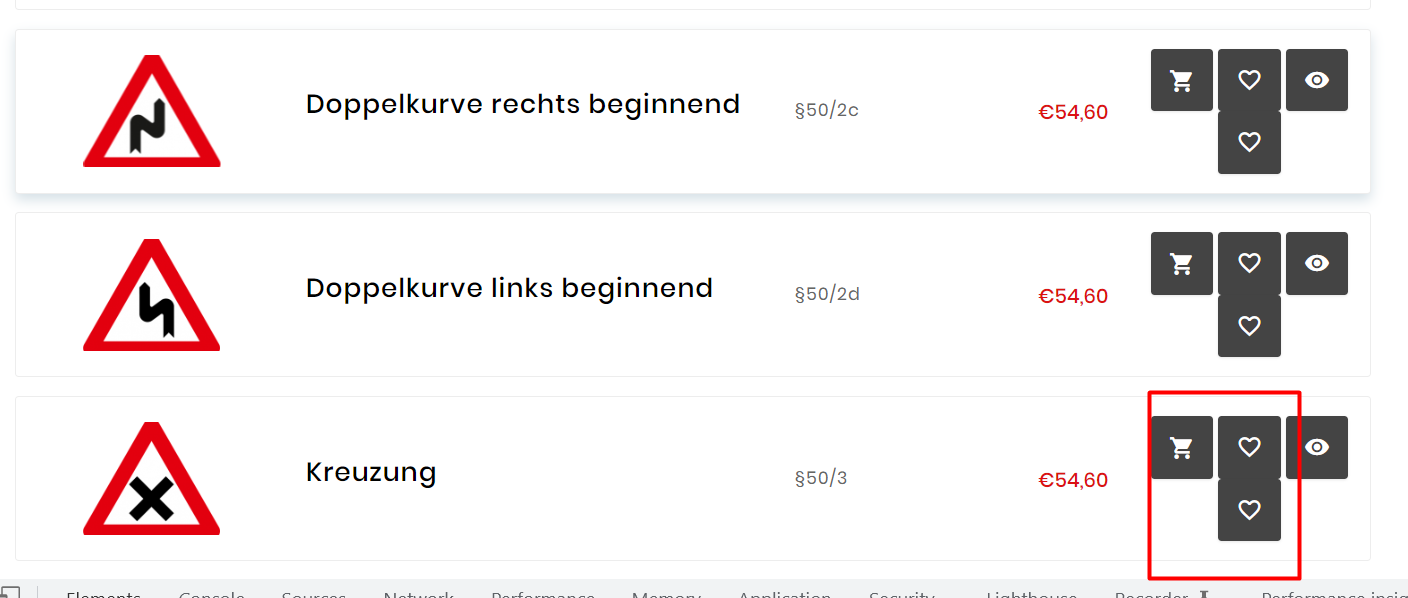Quick view Doppelkurve links beginnend via eye icon

click(x=1317, y=263)
